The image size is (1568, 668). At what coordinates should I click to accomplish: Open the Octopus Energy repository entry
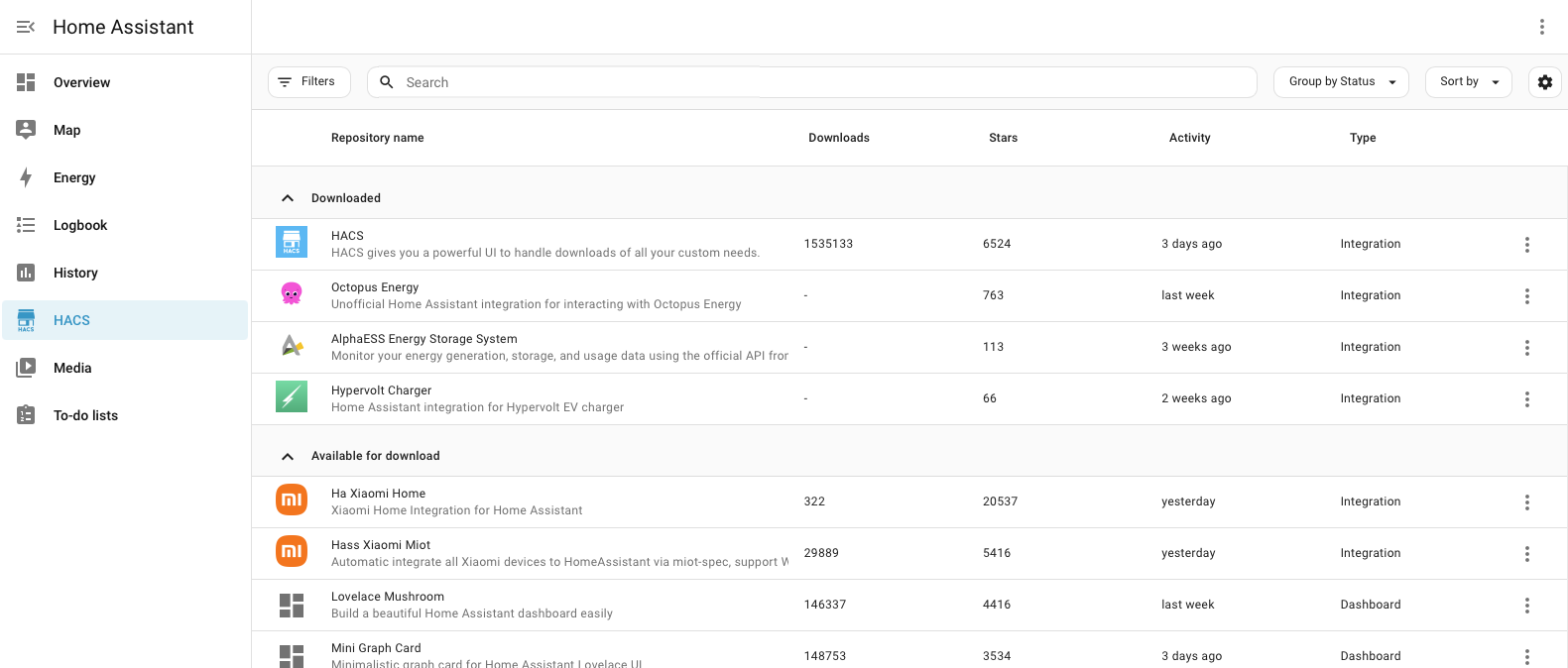pos(909,296)
